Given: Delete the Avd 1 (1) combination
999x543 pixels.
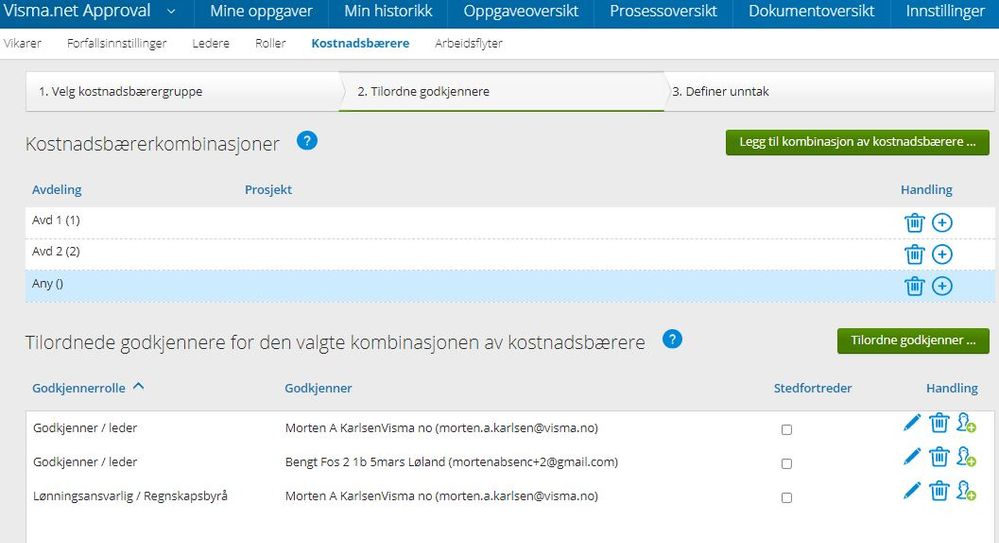Looking at the screenshot, I should [x=914, y=222].
